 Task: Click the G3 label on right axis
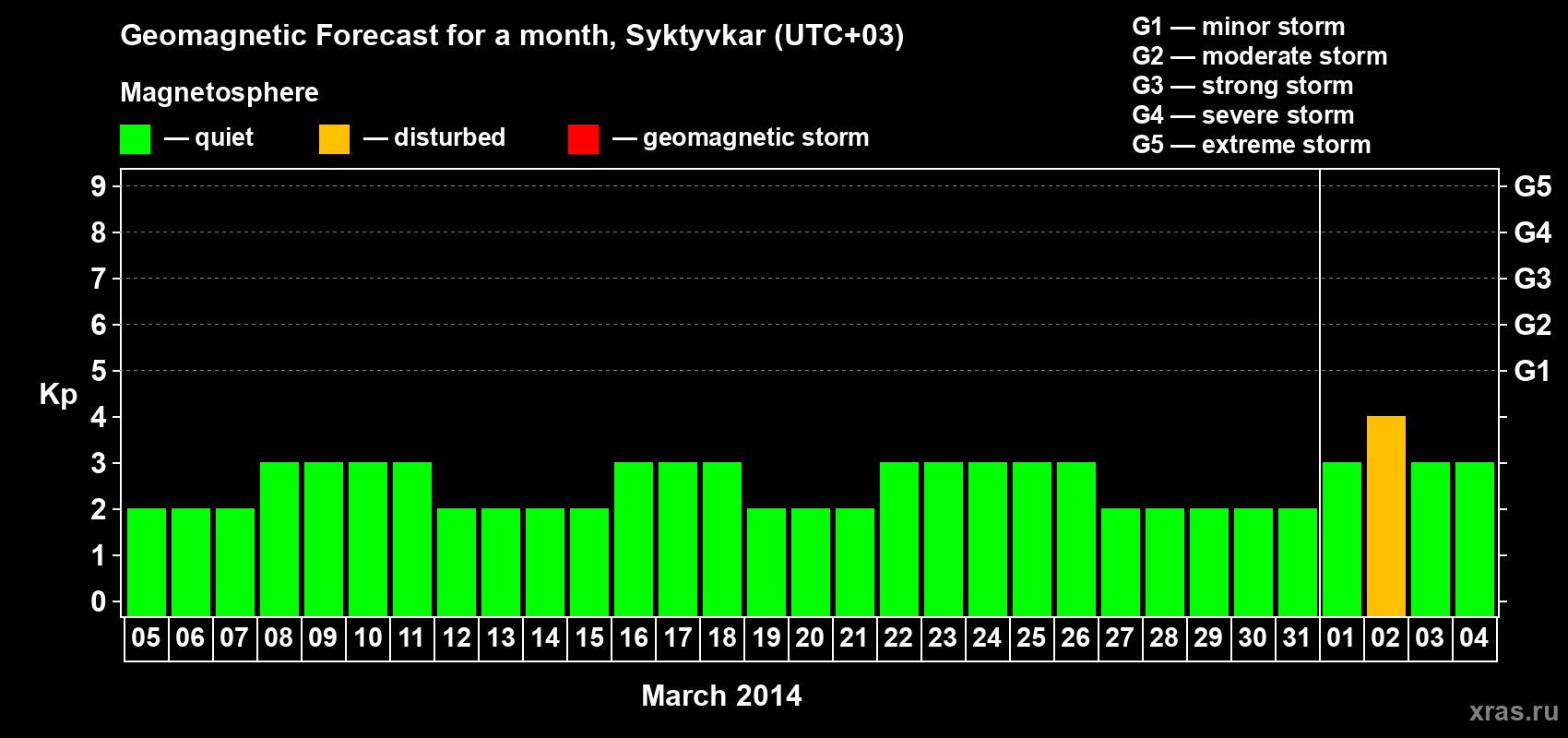1533,279
